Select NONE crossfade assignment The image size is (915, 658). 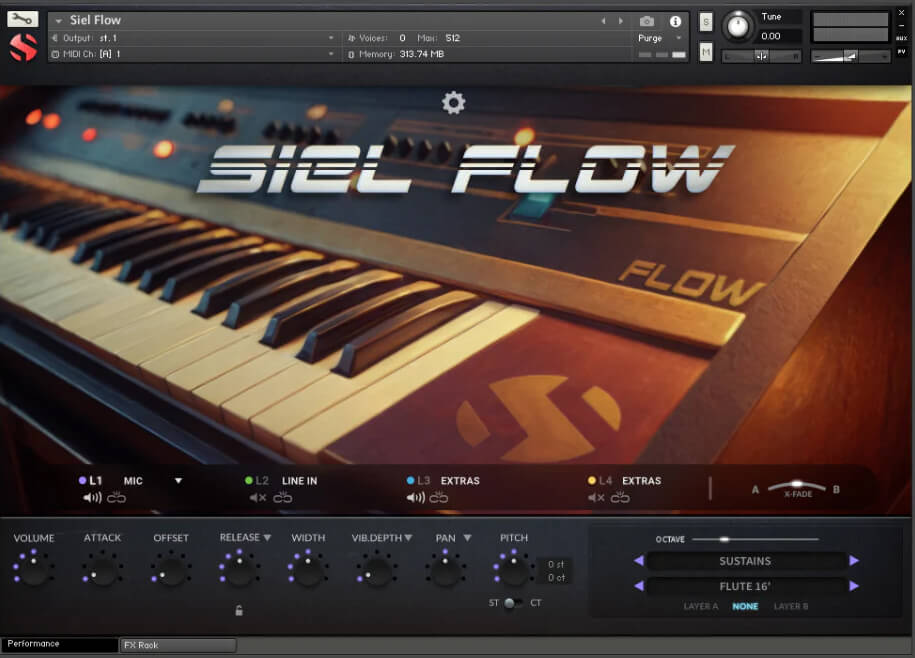tap(745, 606)
